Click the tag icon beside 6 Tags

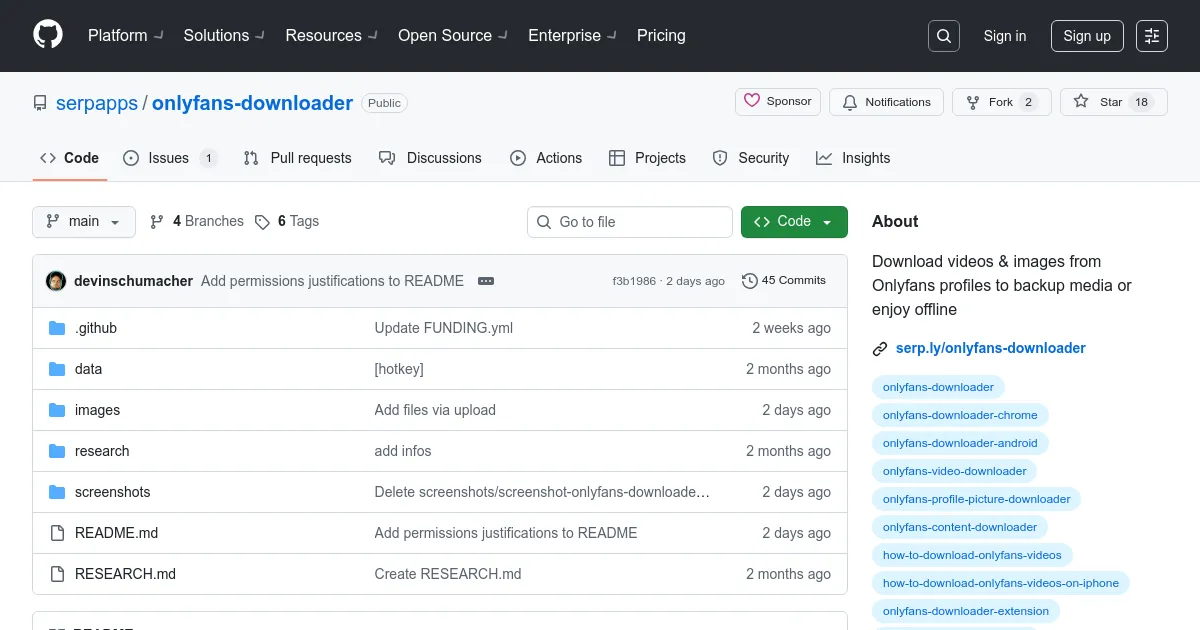coord(262,222)
